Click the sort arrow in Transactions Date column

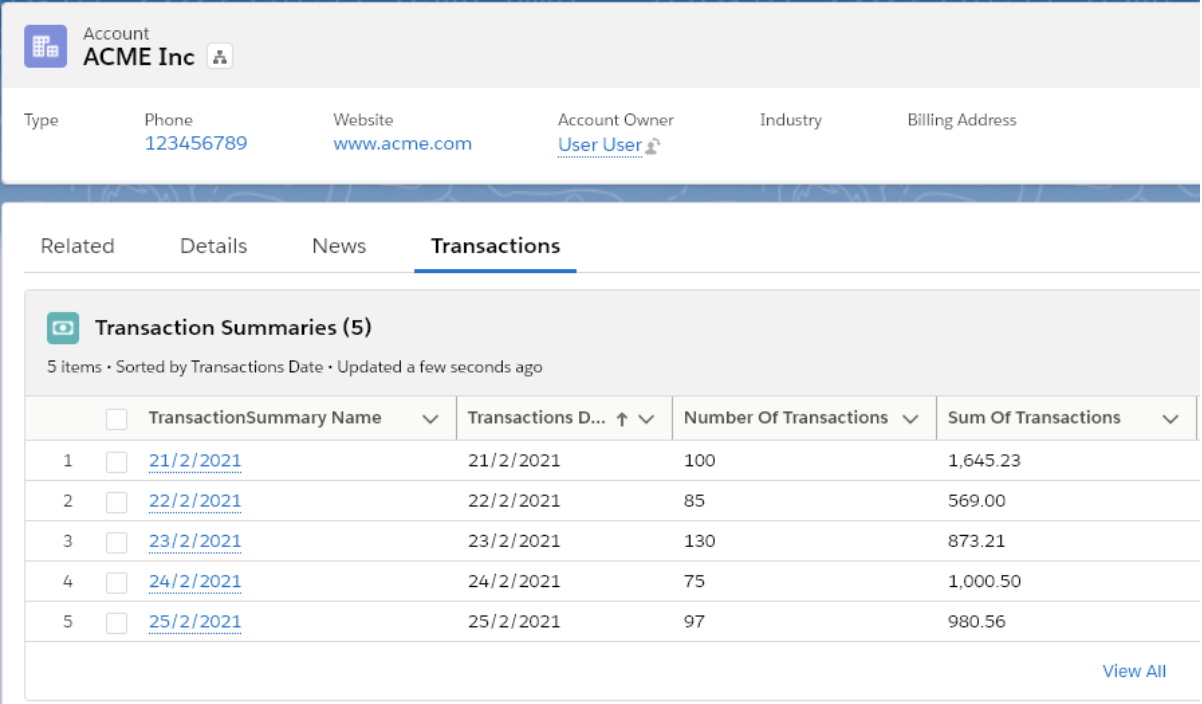pyautogui.click(x=622, y=419)
